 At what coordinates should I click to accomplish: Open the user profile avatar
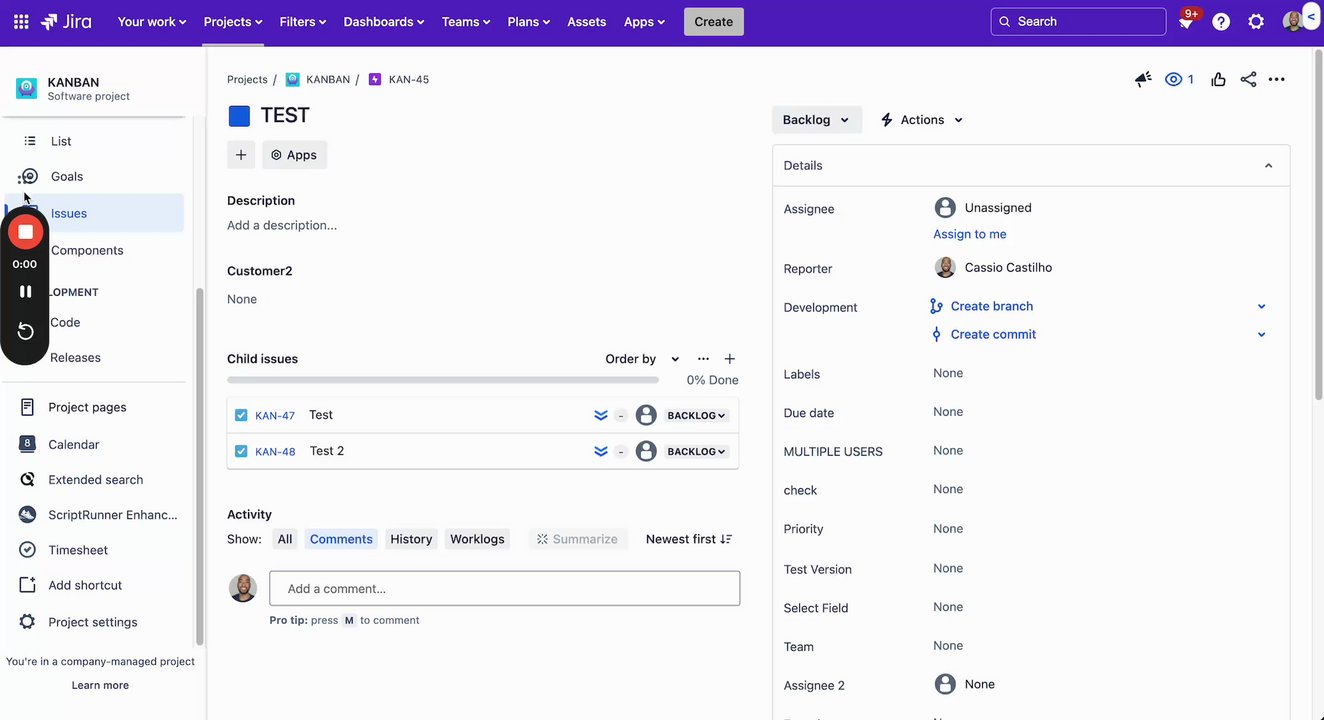(x=1292, y=21)
